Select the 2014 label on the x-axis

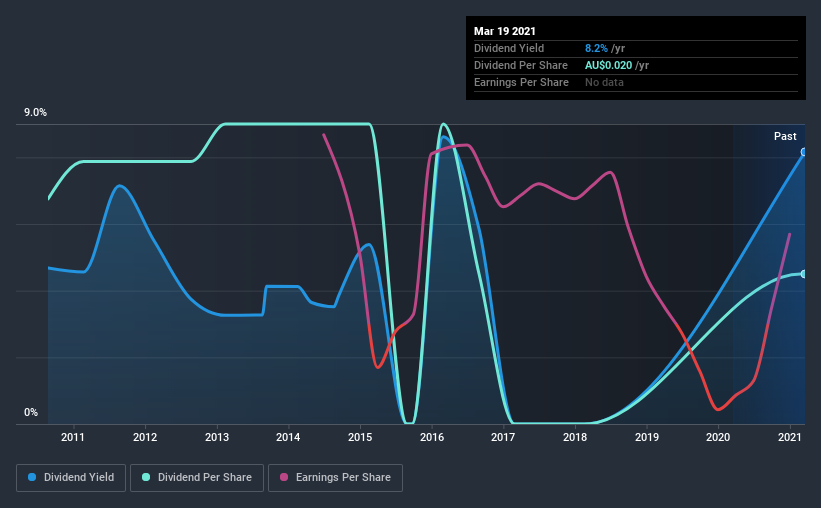pyautogui.click(x=288, y=437)
